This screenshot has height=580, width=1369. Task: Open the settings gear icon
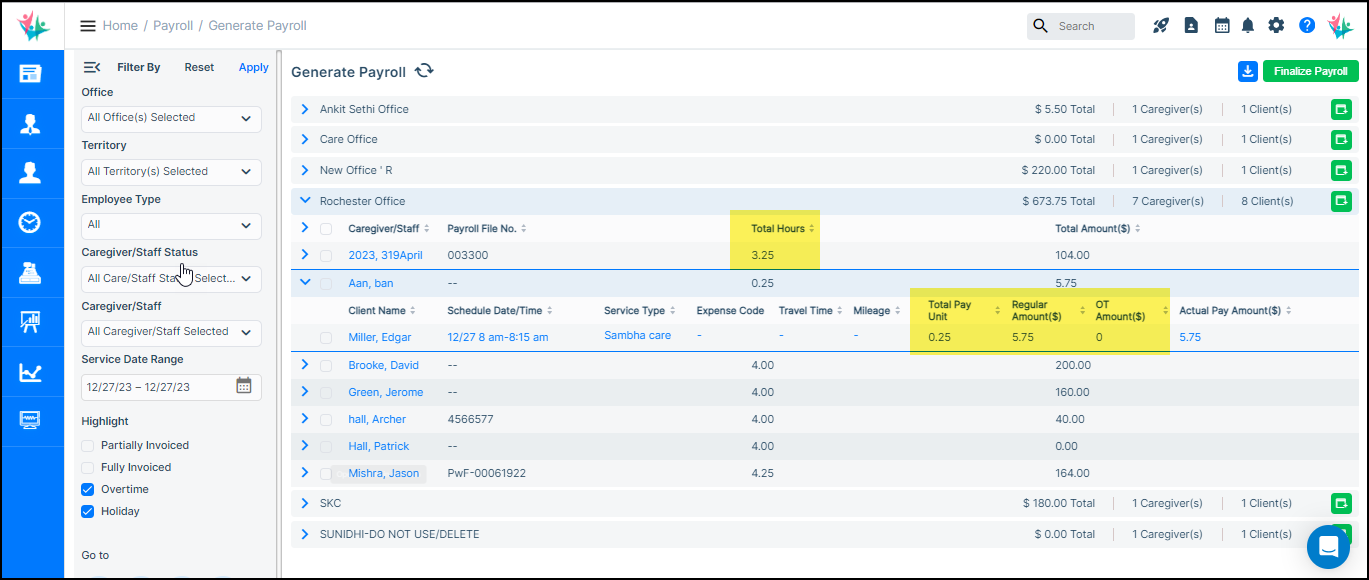click(x=1276, y=25)
